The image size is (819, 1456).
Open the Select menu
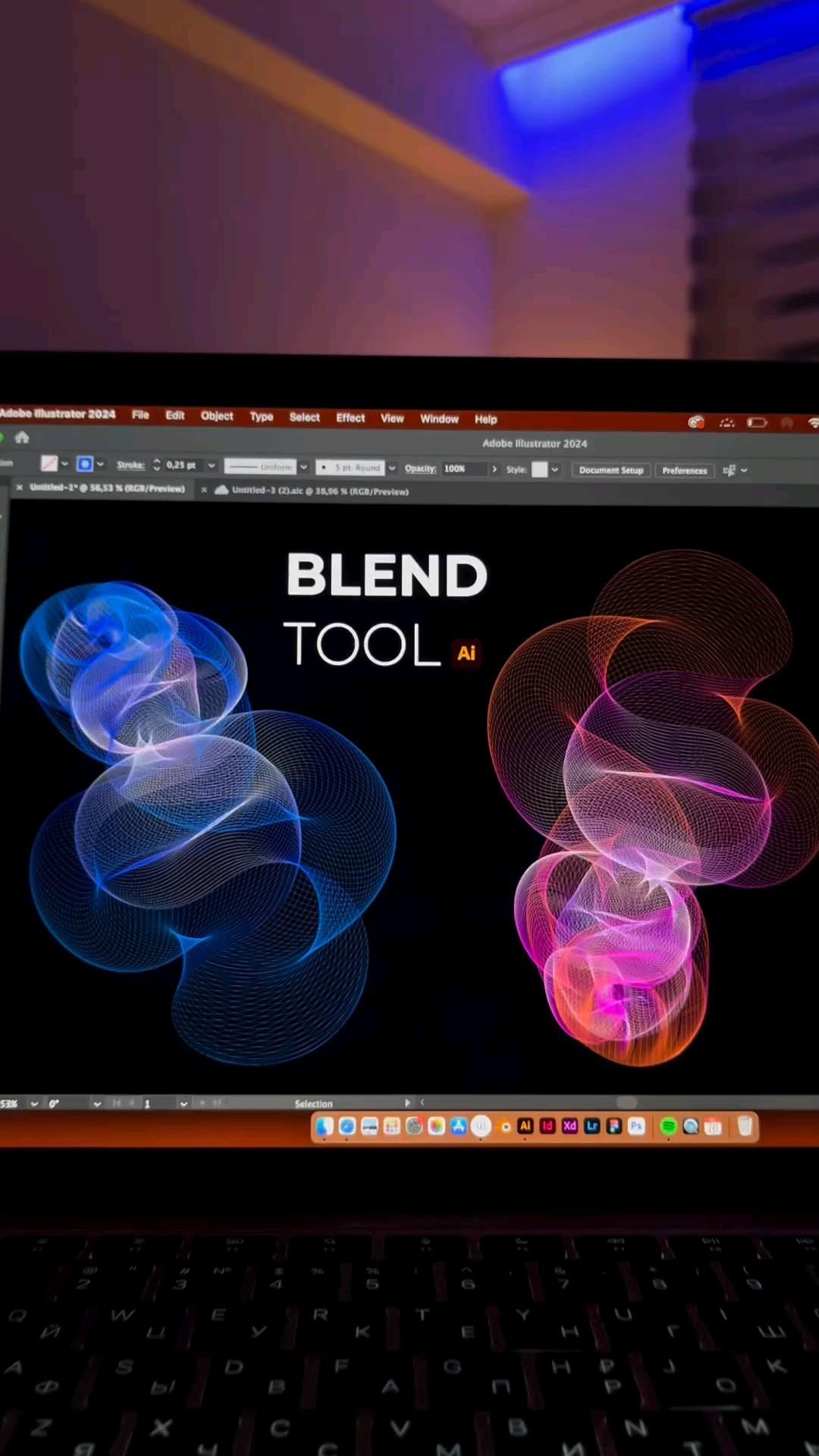pyautogui.click(x=305, y=417)
